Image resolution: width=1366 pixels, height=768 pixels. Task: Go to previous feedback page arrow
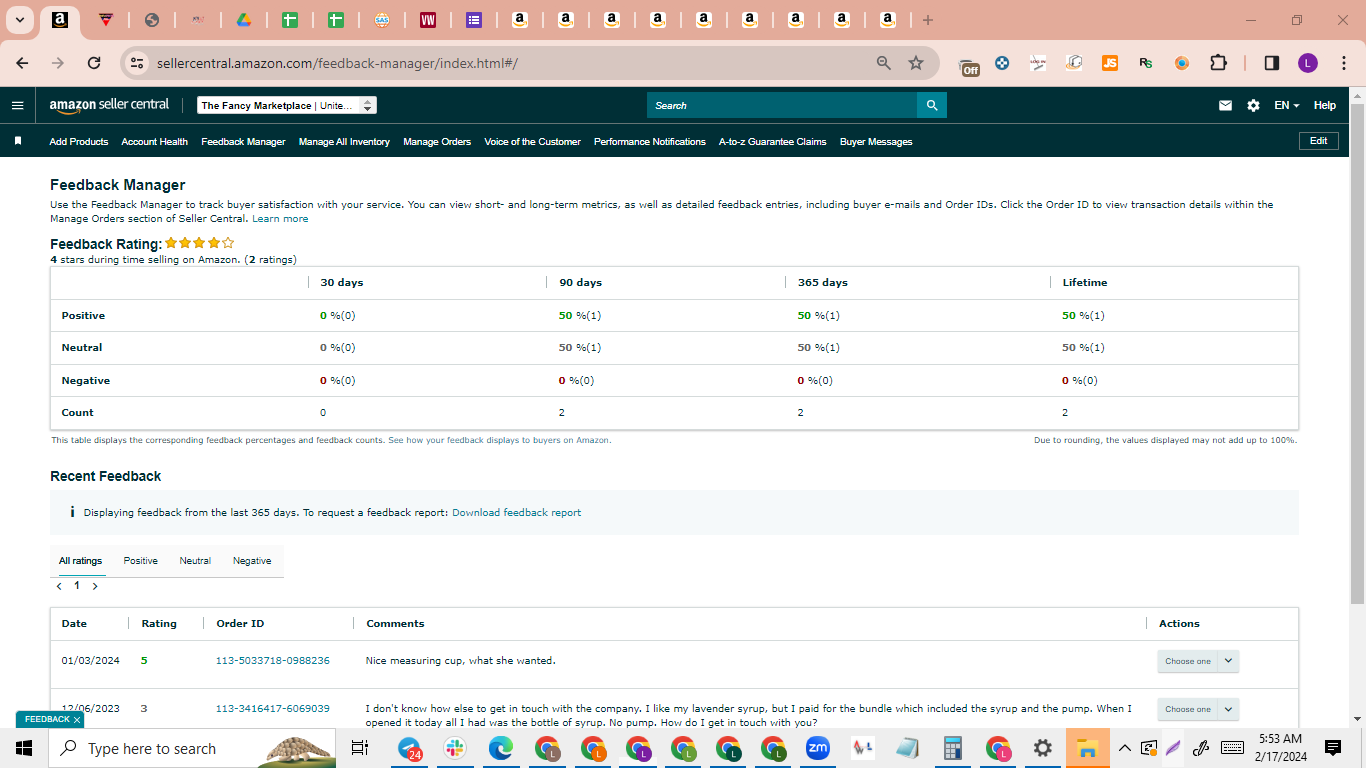click(59, 586)
